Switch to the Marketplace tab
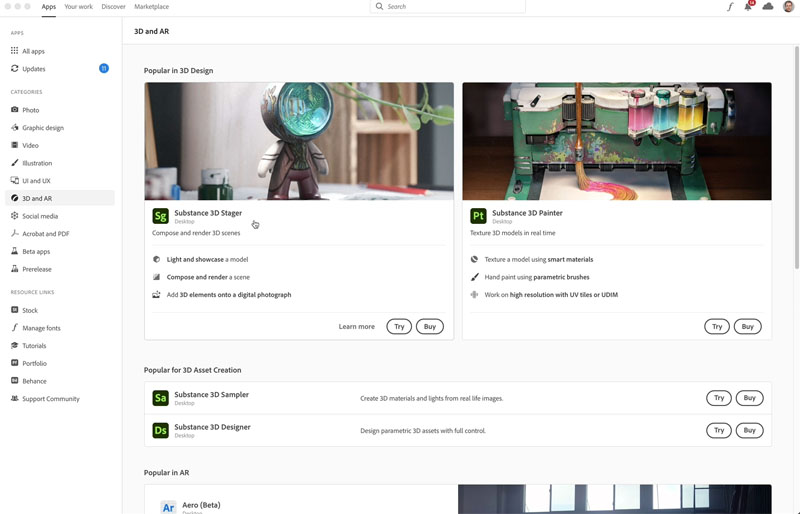Image resolution: width=800 pixels, height=514 pixels. 152,7
